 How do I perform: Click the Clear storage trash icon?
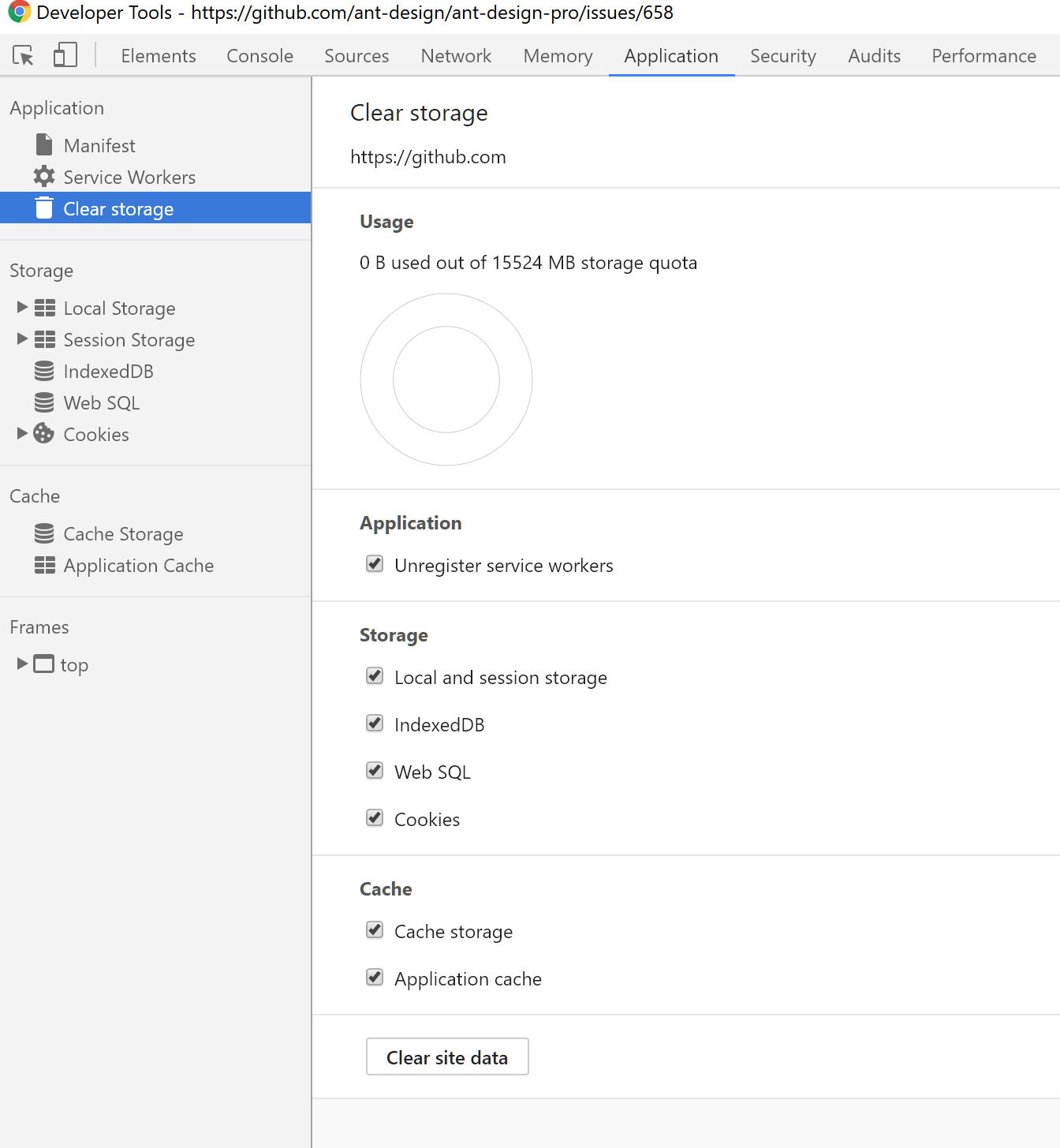point(44,208)
